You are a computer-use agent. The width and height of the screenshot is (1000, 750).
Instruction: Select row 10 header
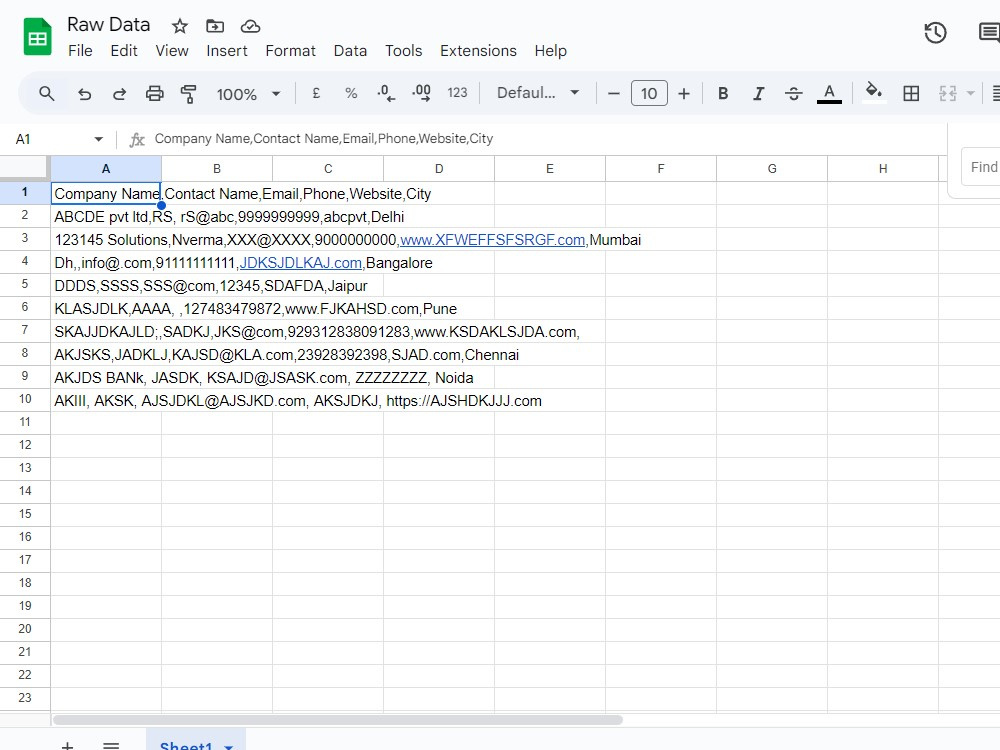(x=25, y=399)
